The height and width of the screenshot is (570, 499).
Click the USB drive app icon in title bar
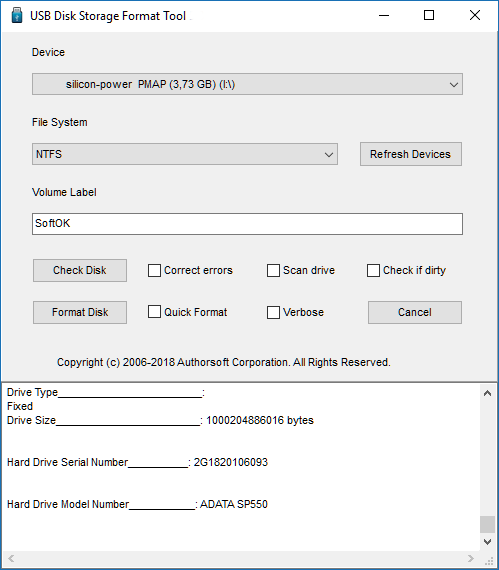click(17, 16)
